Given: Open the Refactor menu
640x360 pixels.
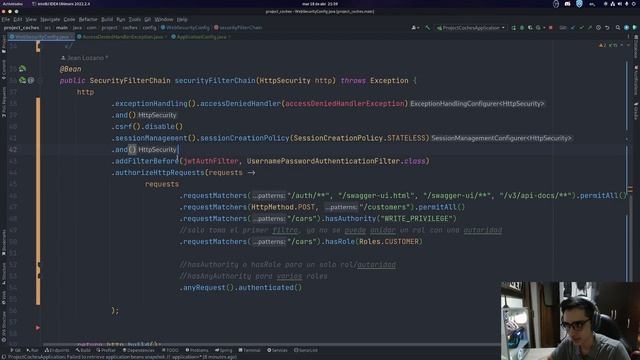Looking at the screenshot, I should pos(88,19).
